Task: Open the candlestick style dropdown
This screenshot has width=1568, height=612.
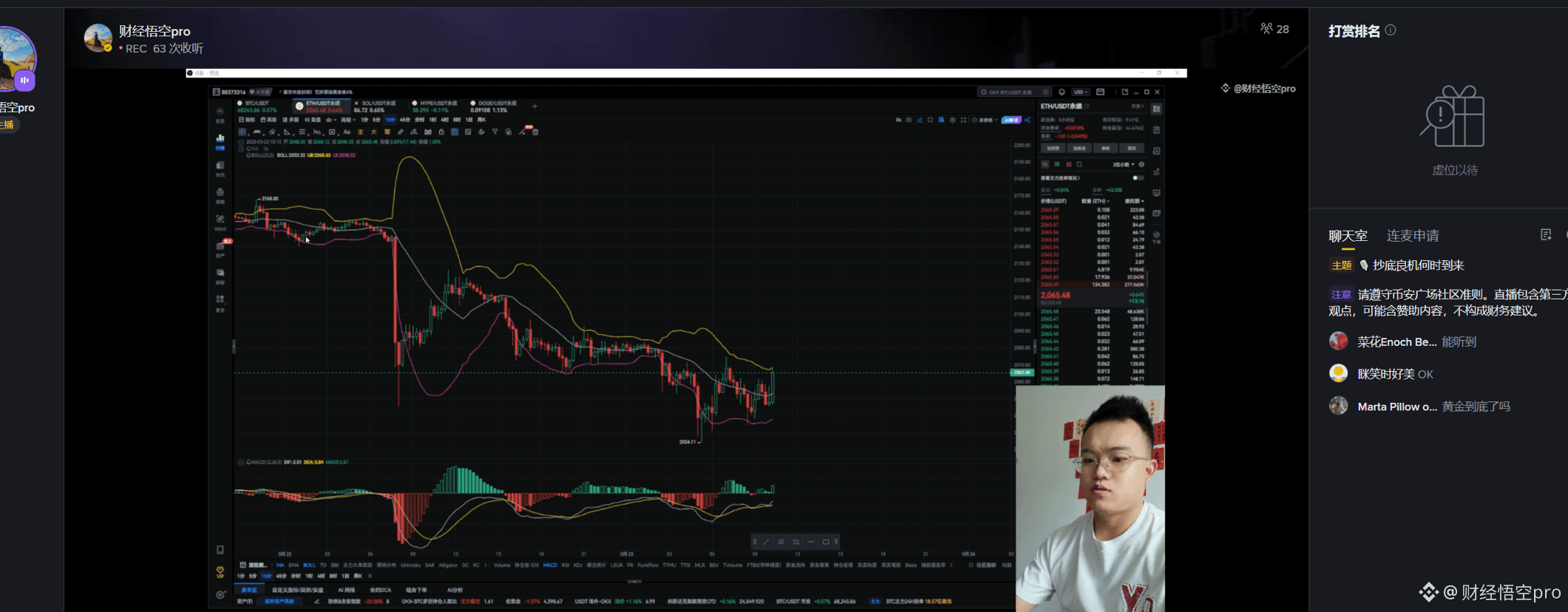Action: 330,120
